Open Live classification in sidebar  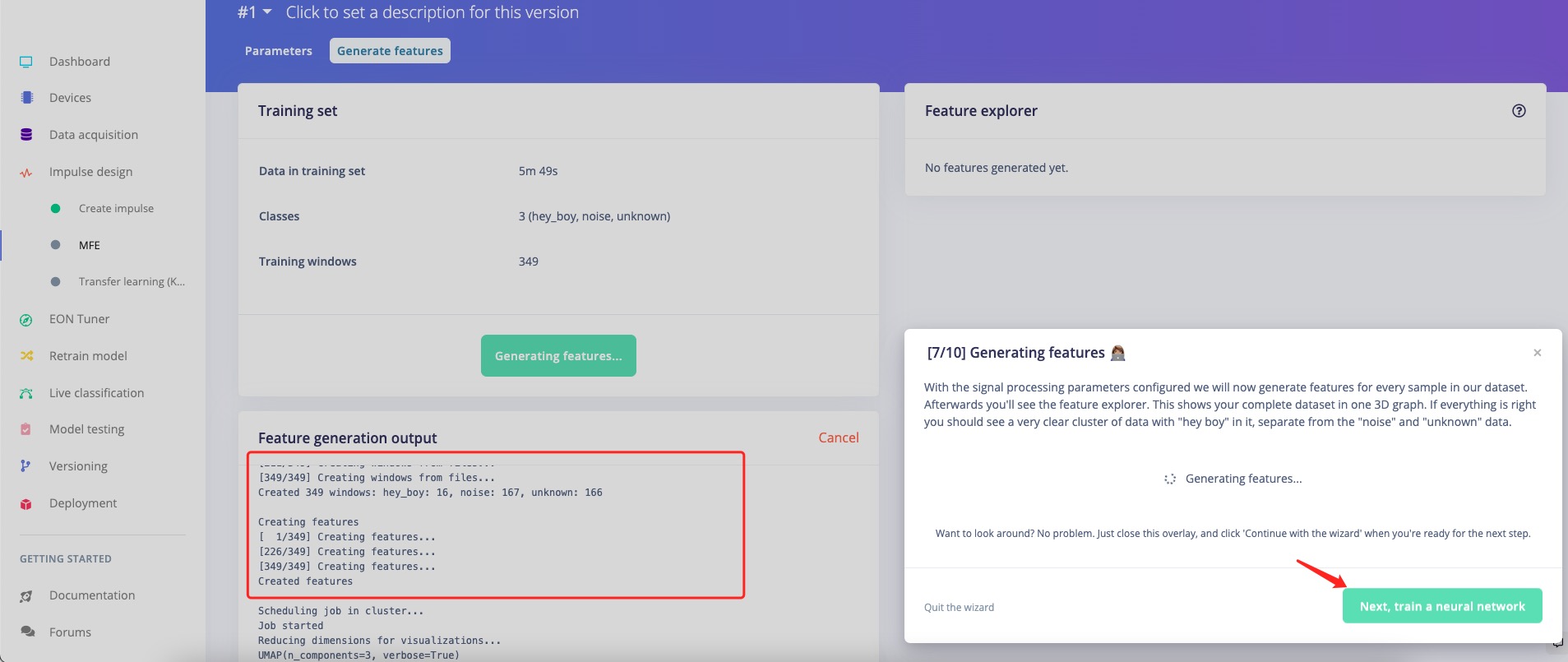tap(96, 393)
